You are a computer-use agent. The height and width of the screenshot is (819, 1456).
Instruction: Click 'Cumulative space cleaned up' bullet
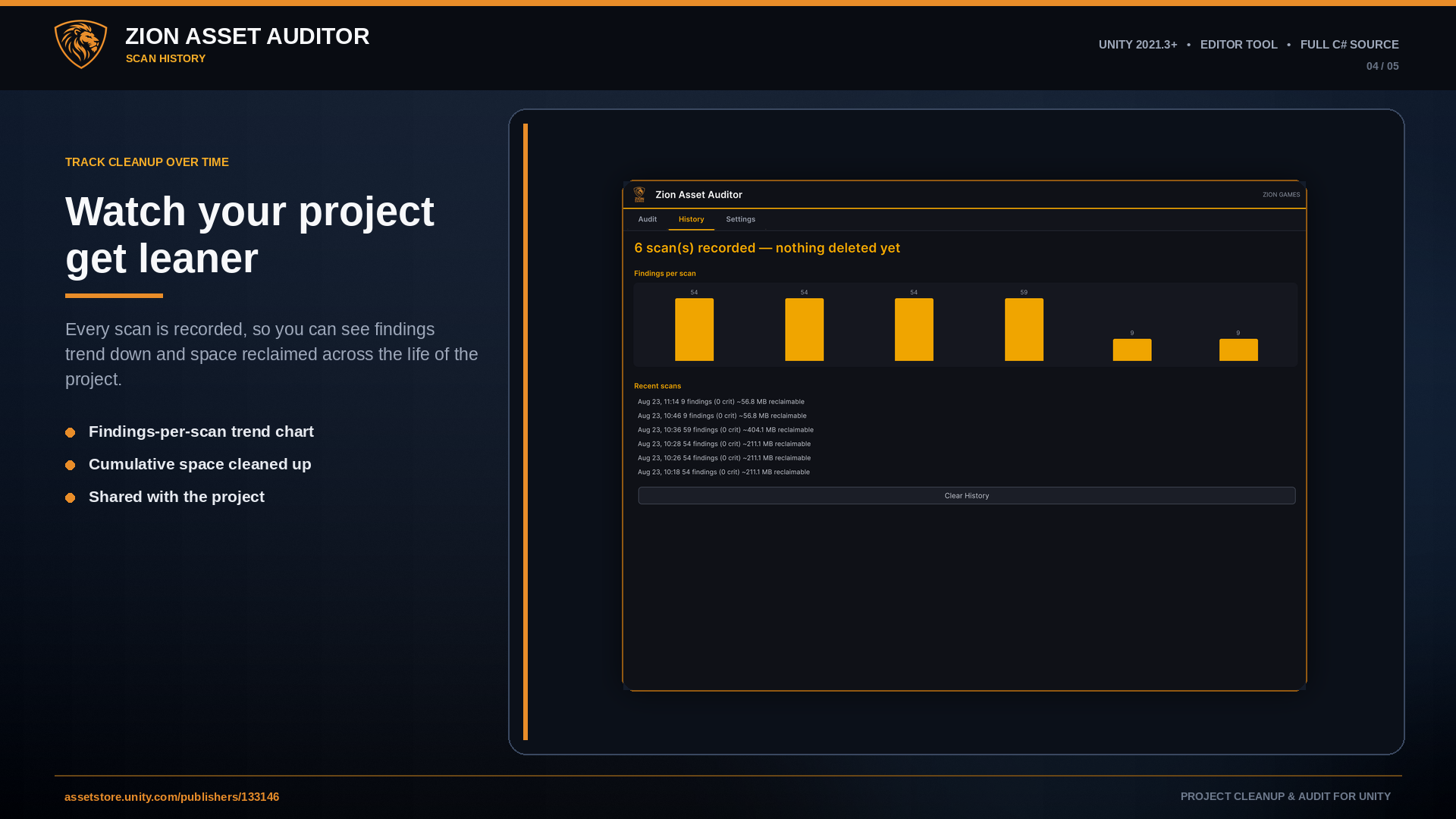click(x=200, y=464)
